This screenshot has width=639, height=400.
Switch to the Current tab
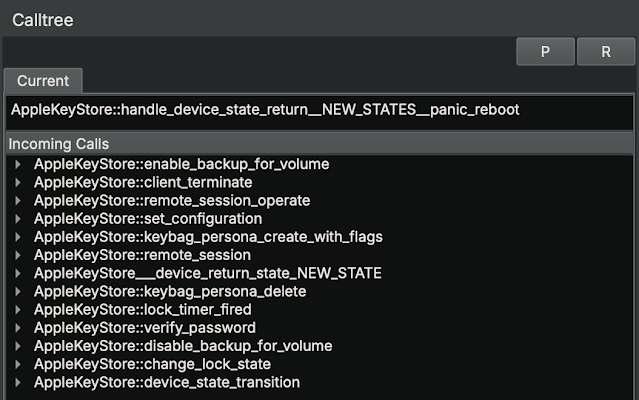[x=43, y=81]
